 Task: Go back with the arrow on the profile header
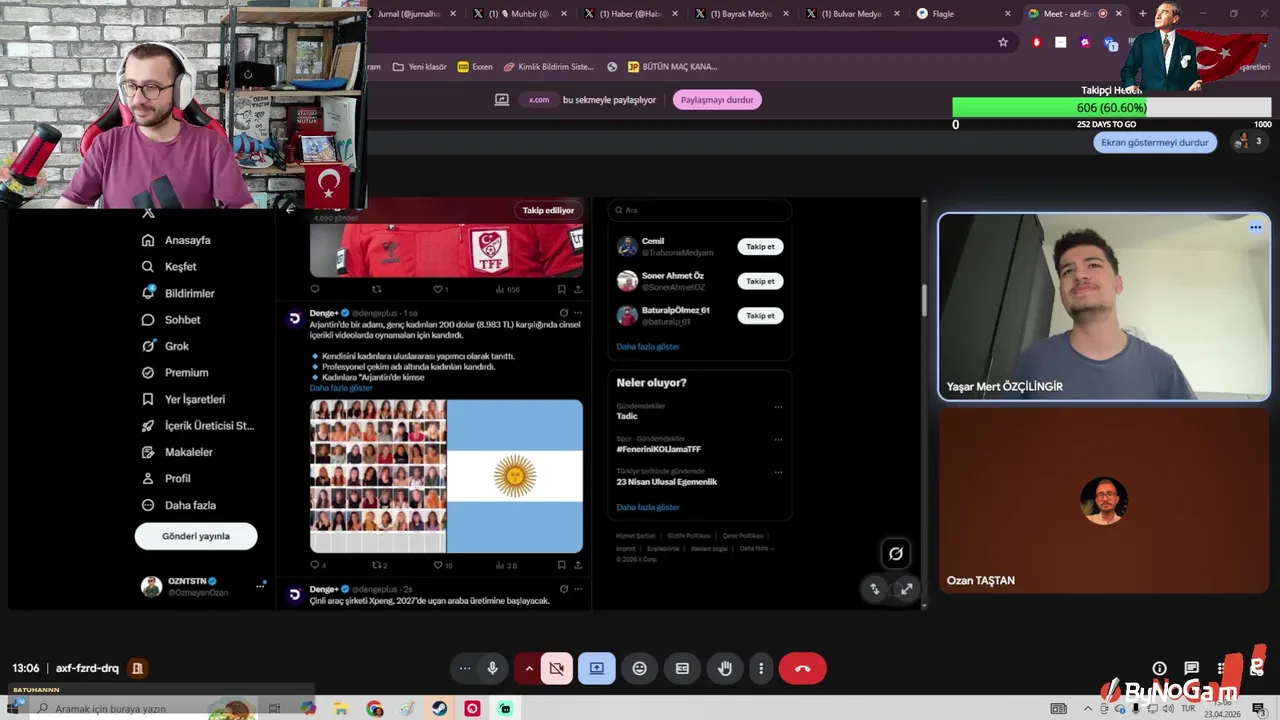290,210
